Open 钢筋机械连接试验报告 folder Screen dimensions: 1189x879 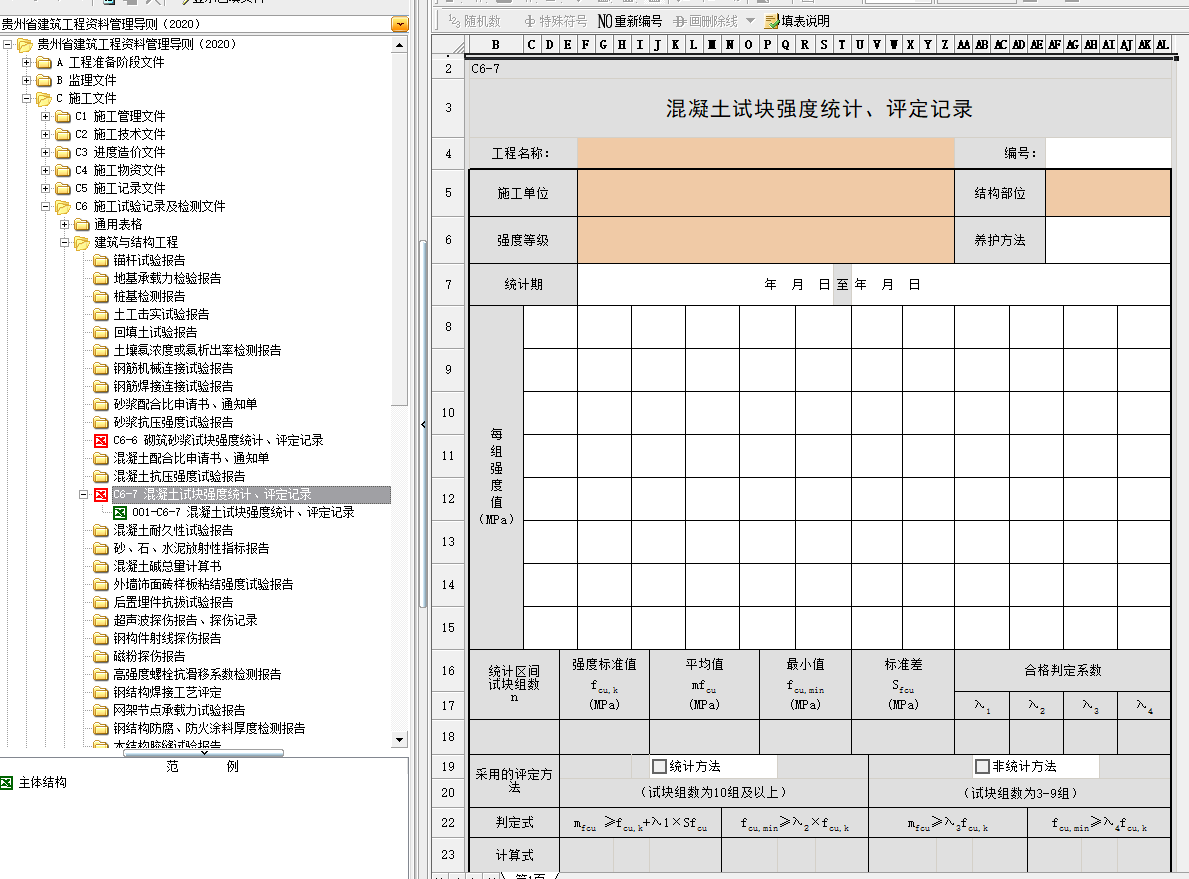[173, 369]
